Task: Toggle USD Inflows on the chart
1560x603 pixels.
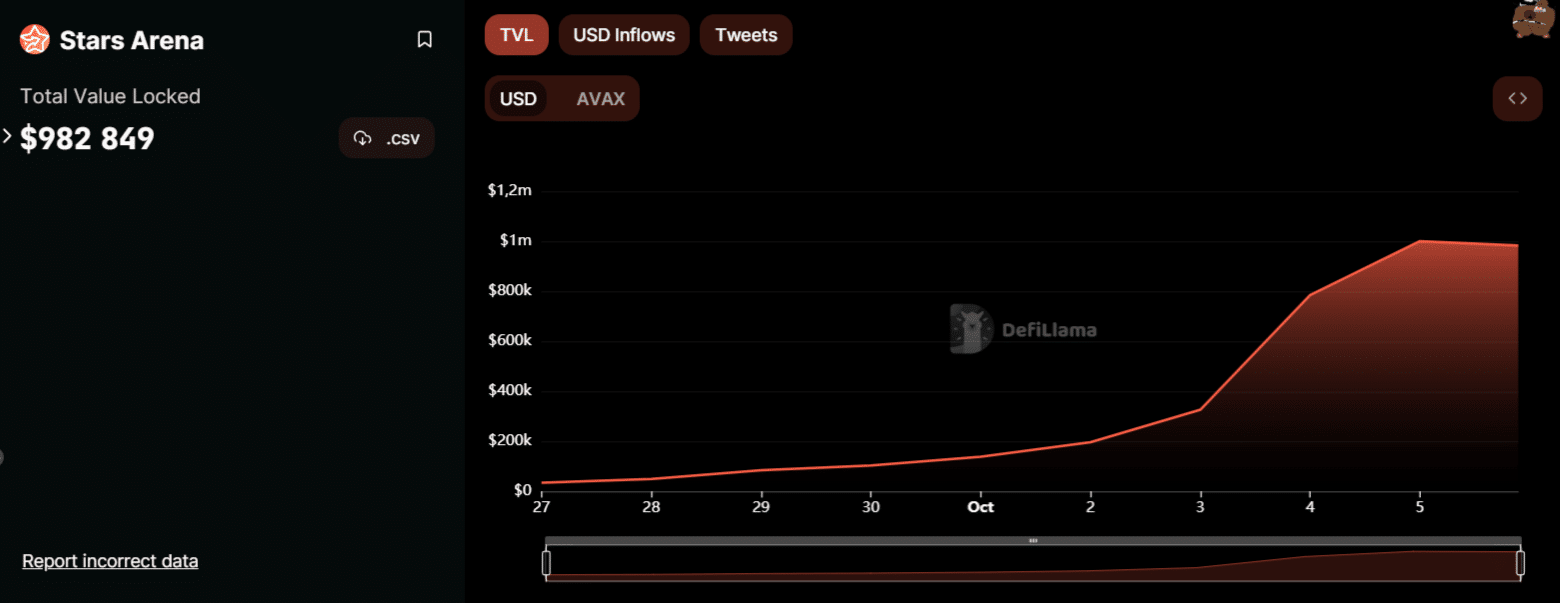Action: click(623, 35)
